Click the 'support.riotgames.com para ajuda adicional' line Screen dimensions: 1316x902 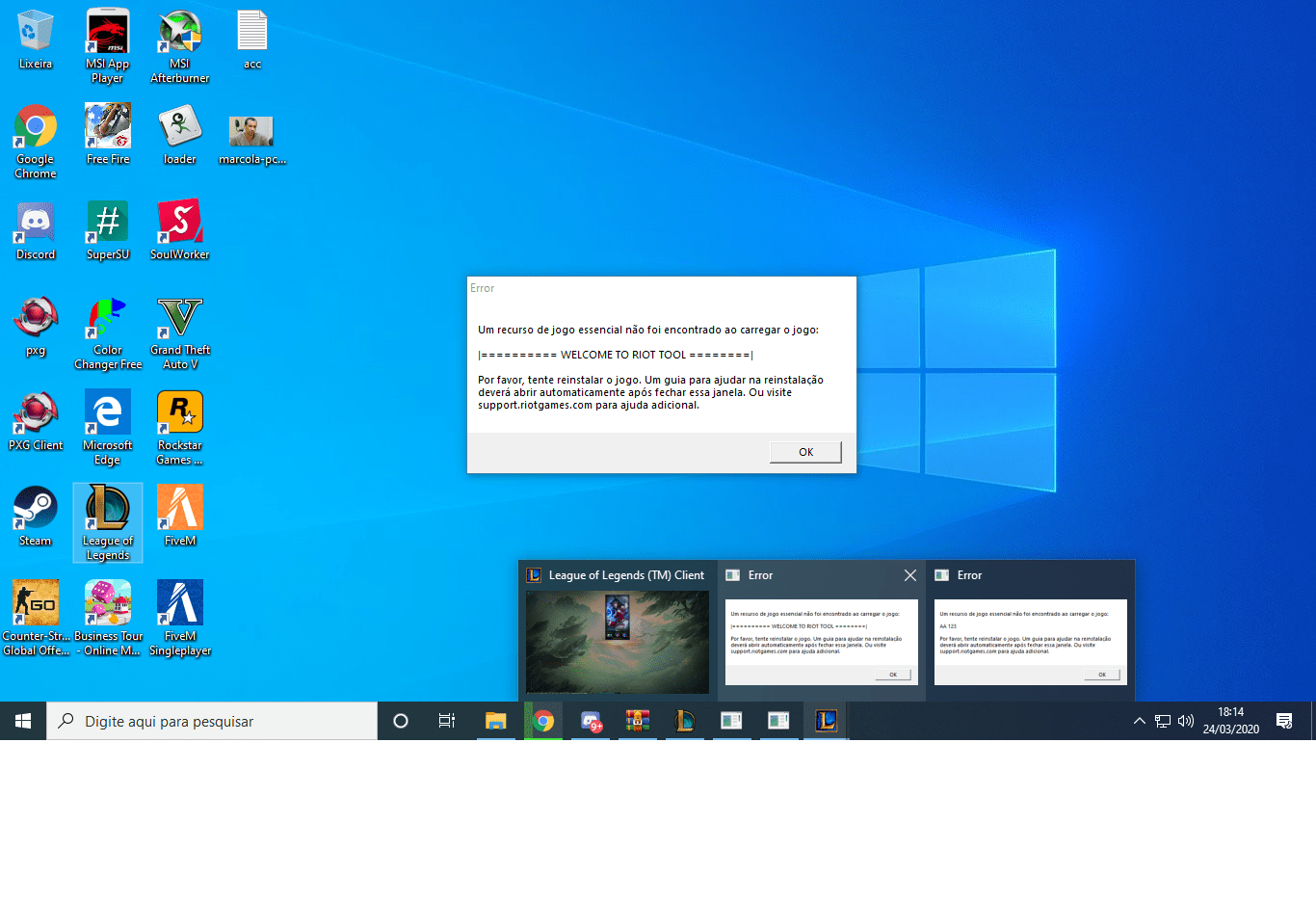[589, 405]
